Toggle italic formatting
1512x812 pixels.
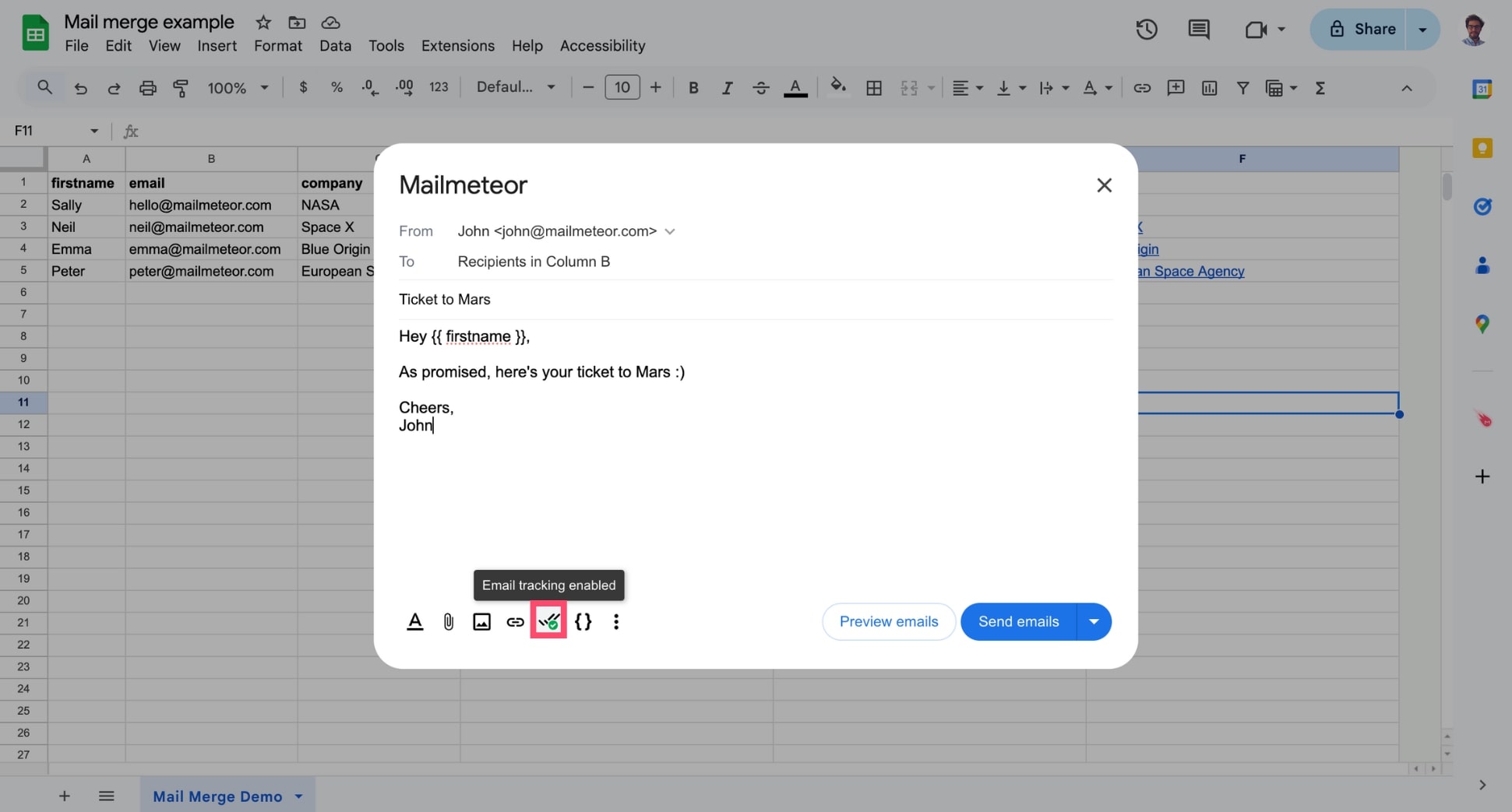pos(727,88)
